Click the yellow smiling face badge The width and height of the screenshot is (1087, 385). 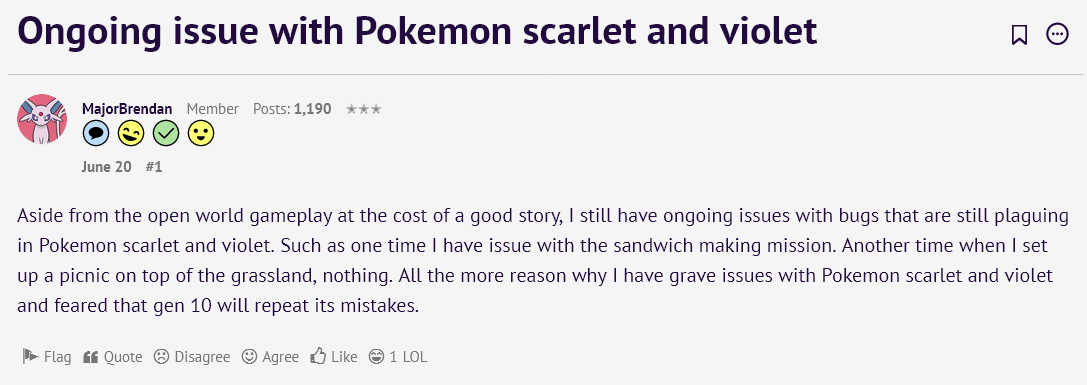coord(201,133)
